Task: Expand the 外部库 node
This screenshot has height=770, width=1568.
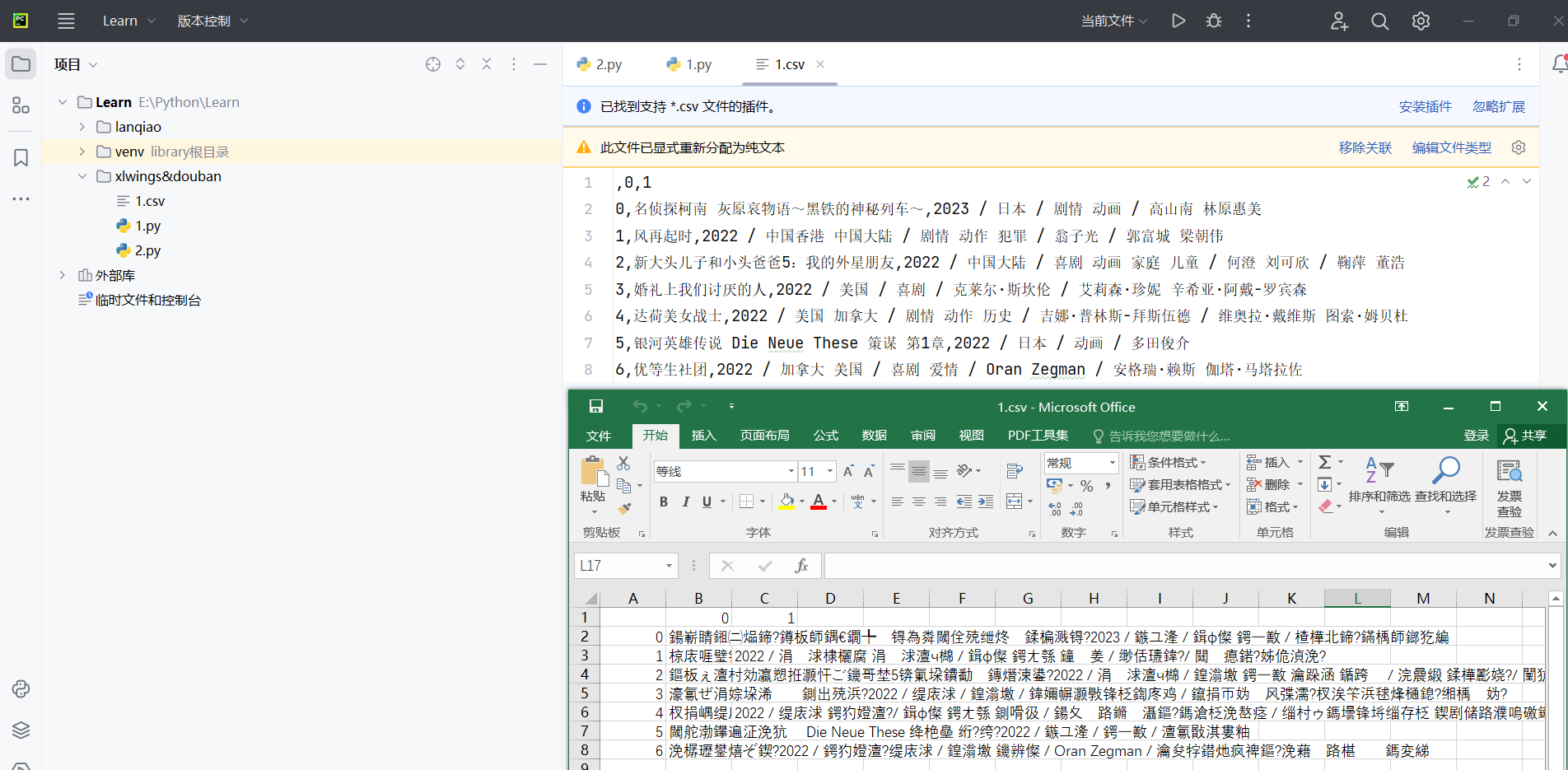Action: point(62,275)
